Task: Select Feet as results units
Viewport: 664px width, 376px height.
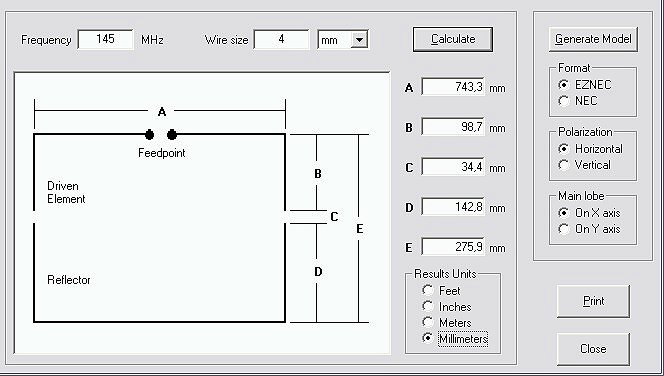Action: click(x=441, y=290)
